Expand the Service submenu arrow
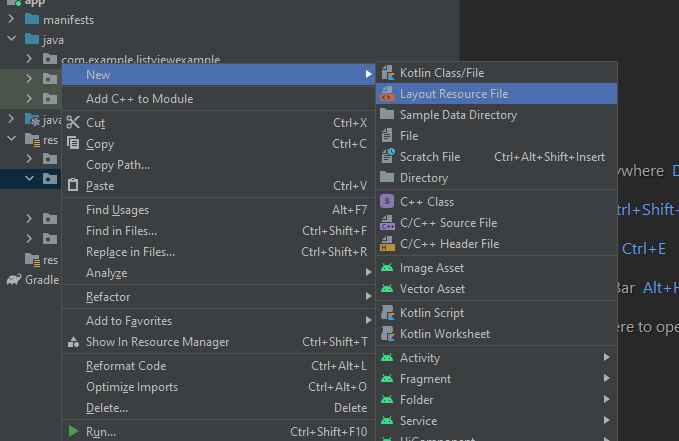Viewport: 679px width, 441px height. coord(607,420)
